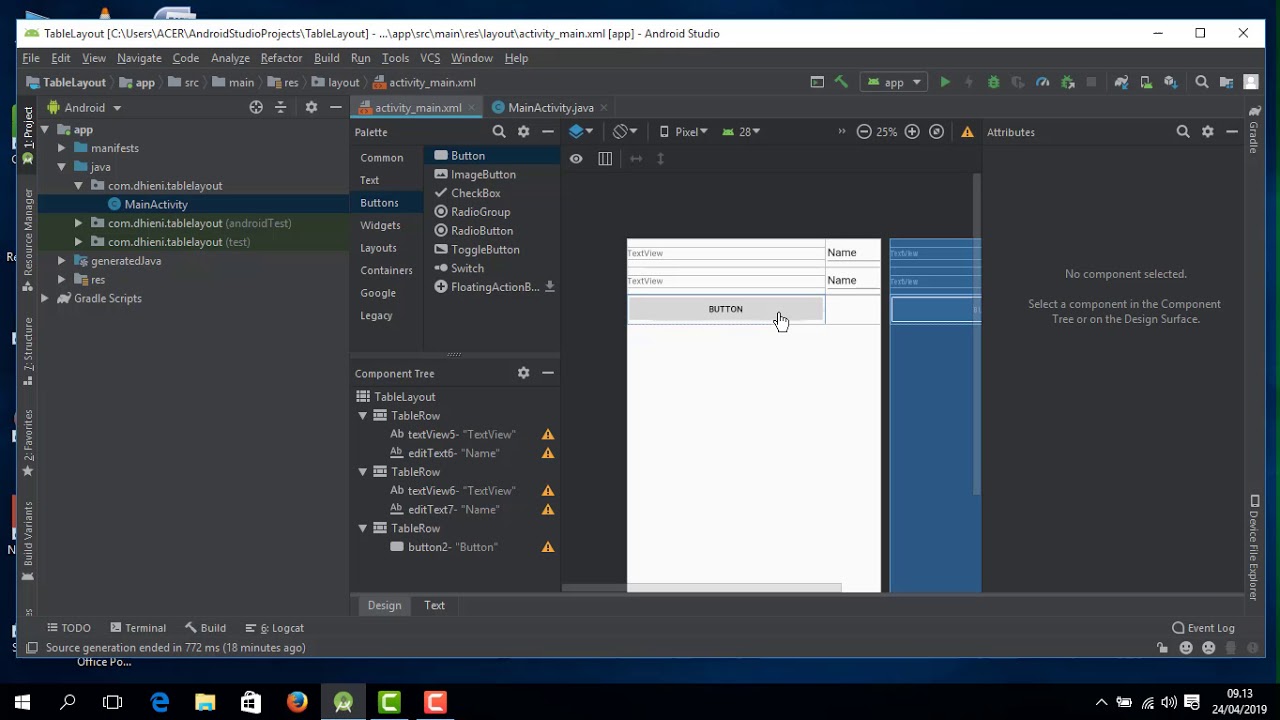This screenshot has width=1280, height=720.
Task: Open Component Tree settings gear
Action: 523,373
